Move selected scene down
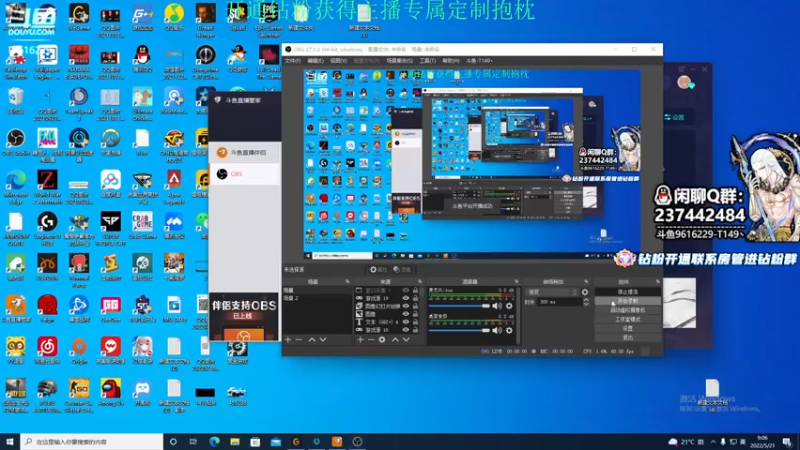 pyautogui.click(x=323, y=339)
